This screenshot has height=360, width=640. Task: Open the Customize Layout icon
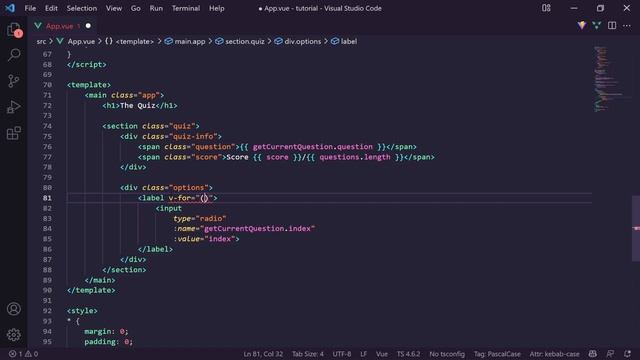pos(546,8)
